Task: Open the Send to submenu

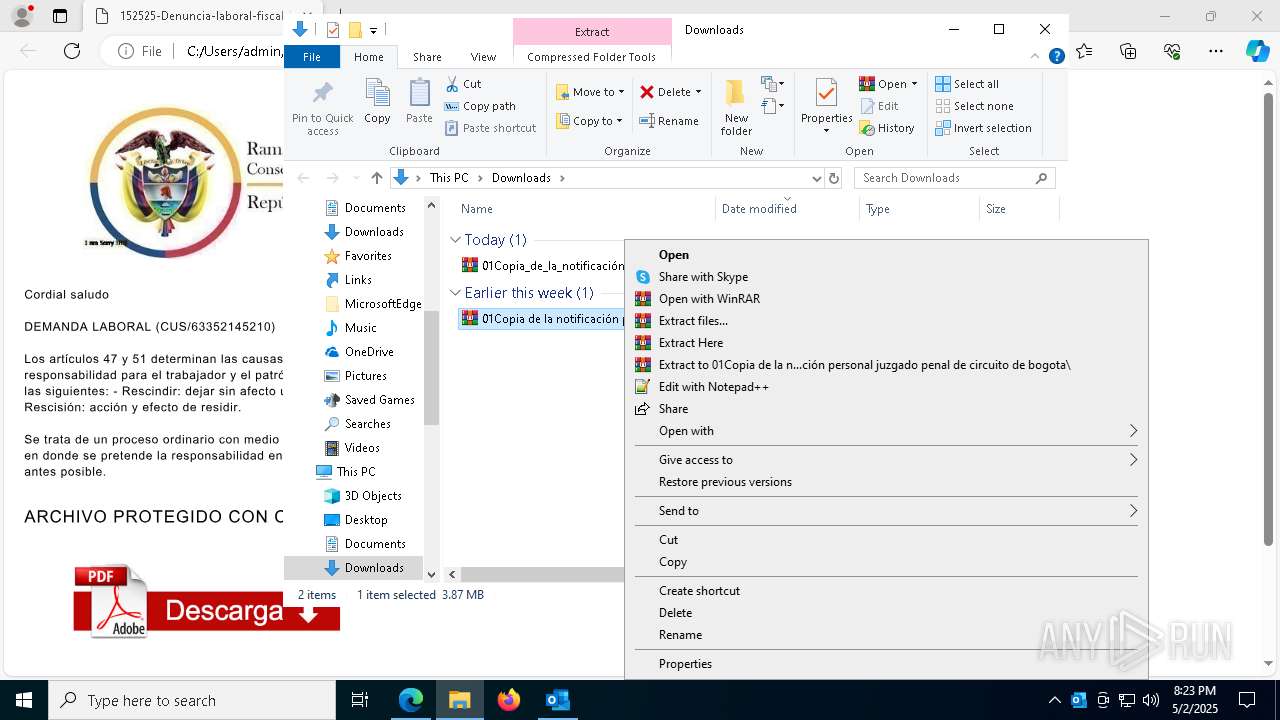Action: (x=886, y=511)
